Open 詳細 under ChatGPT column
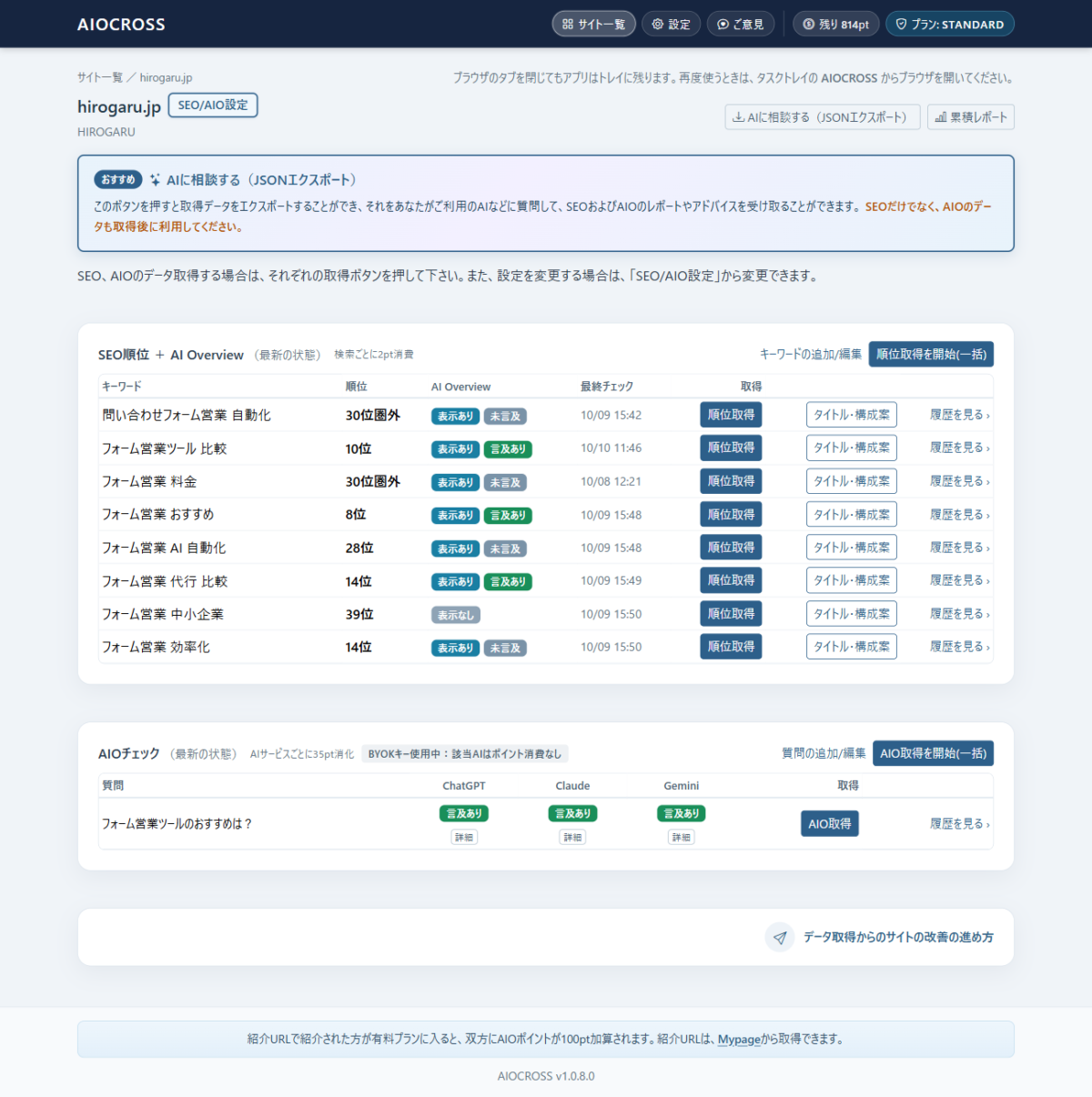 pos(464,838)
